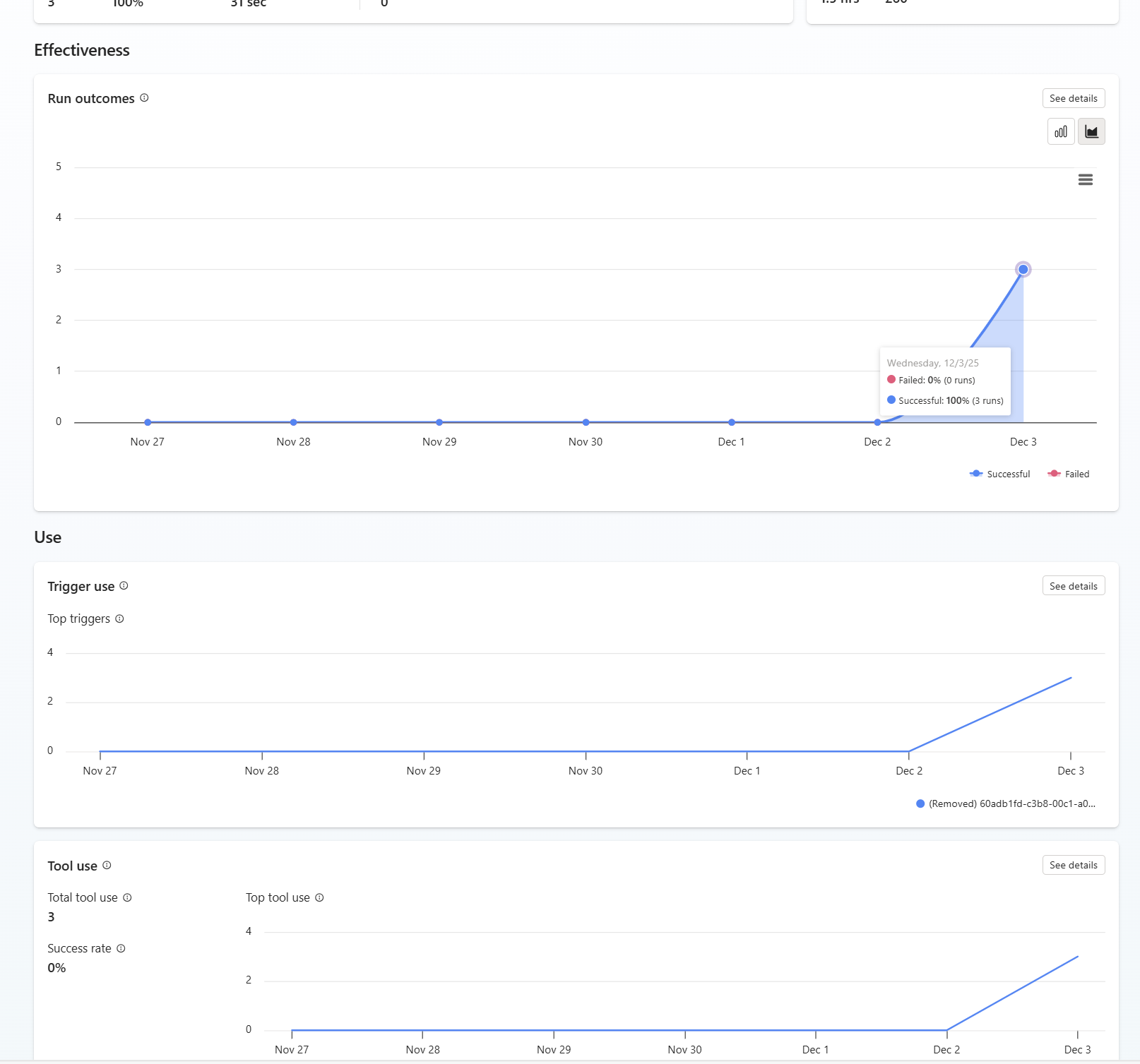This screenshot has height=1064, width=1140.
Task: Toggle the Successful series in the legend
Action: 1000,474
